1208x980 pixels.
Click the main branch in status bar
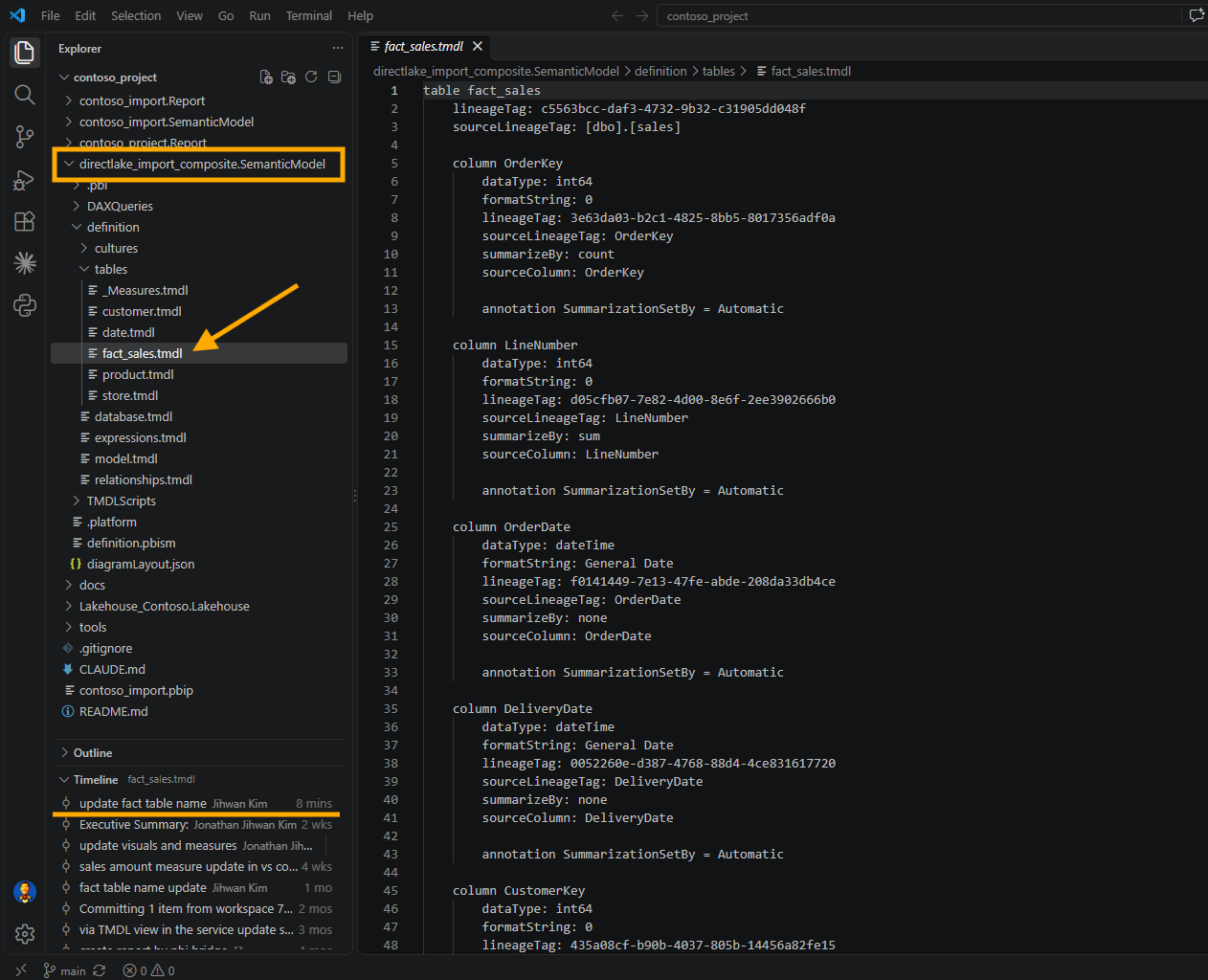pyautogui.click(x=64, y=970)
